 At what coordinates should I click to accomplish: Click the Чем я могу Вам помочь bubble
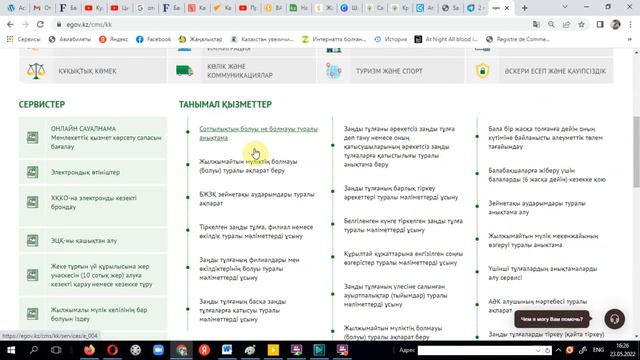pyautogui.click(x=551, y=319)
